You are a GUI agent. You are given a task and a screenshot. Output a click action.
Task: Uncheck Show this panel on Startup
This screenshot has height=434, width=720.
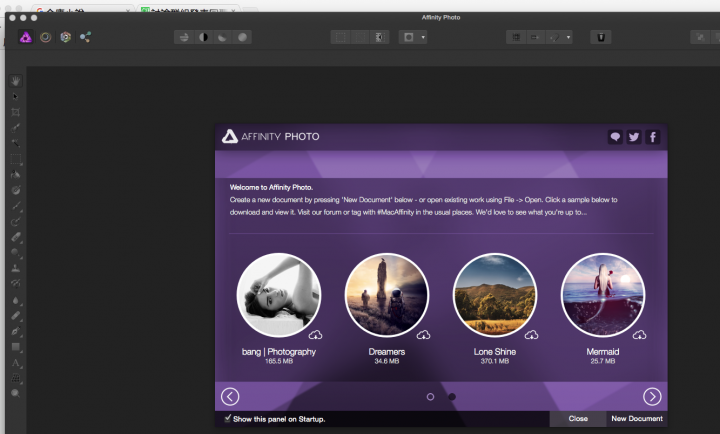pos(228,418)
